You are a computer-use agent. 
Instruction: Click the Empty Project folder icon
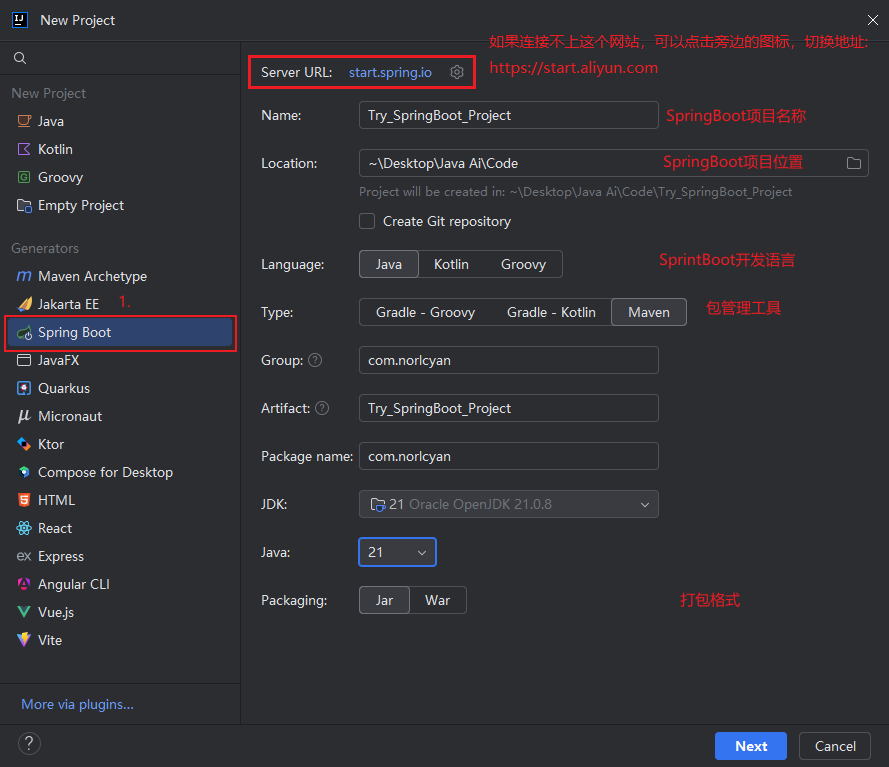click(x=24, y=205)
